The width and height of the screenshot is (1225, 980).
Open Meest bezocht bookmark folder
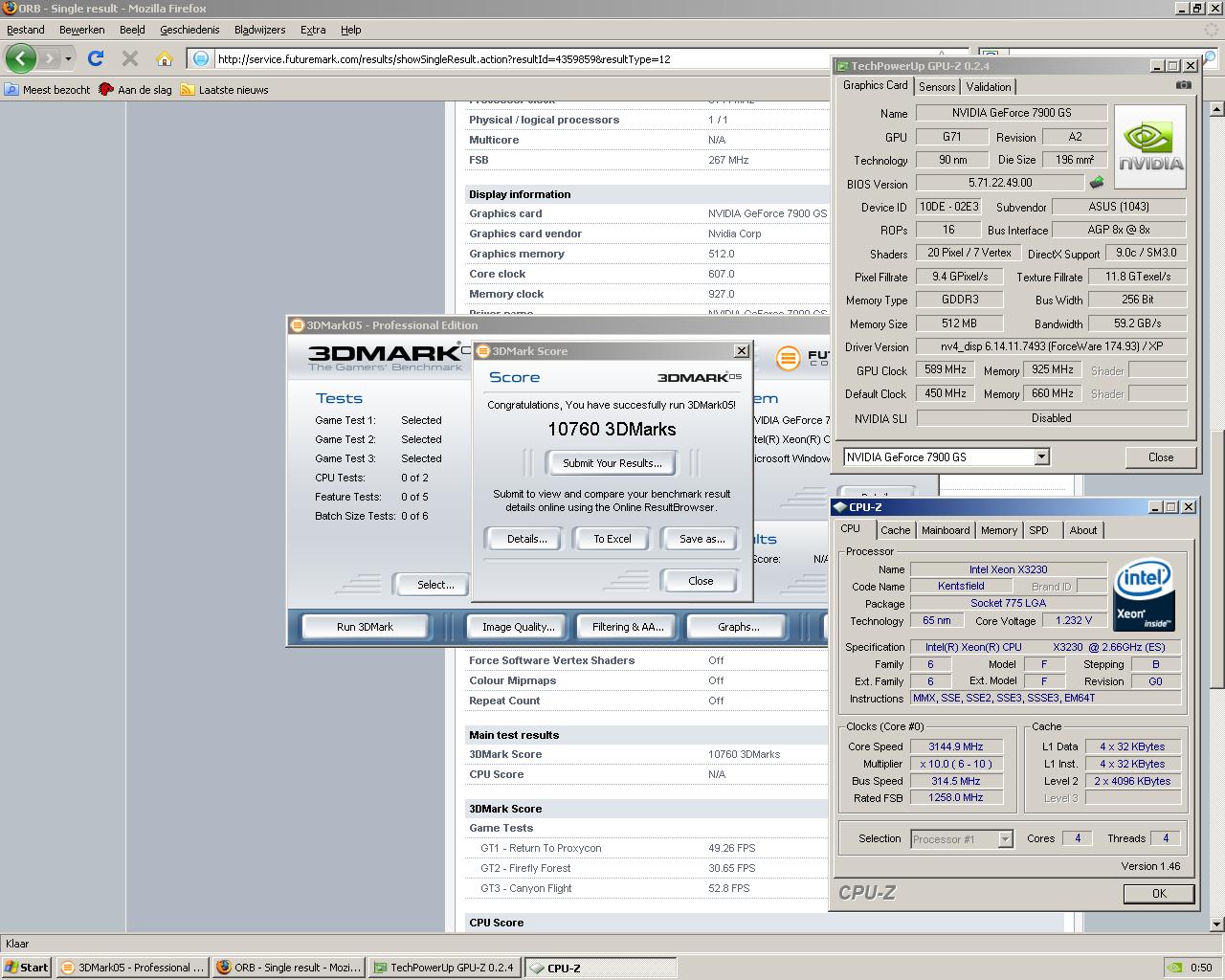[48, 90]
